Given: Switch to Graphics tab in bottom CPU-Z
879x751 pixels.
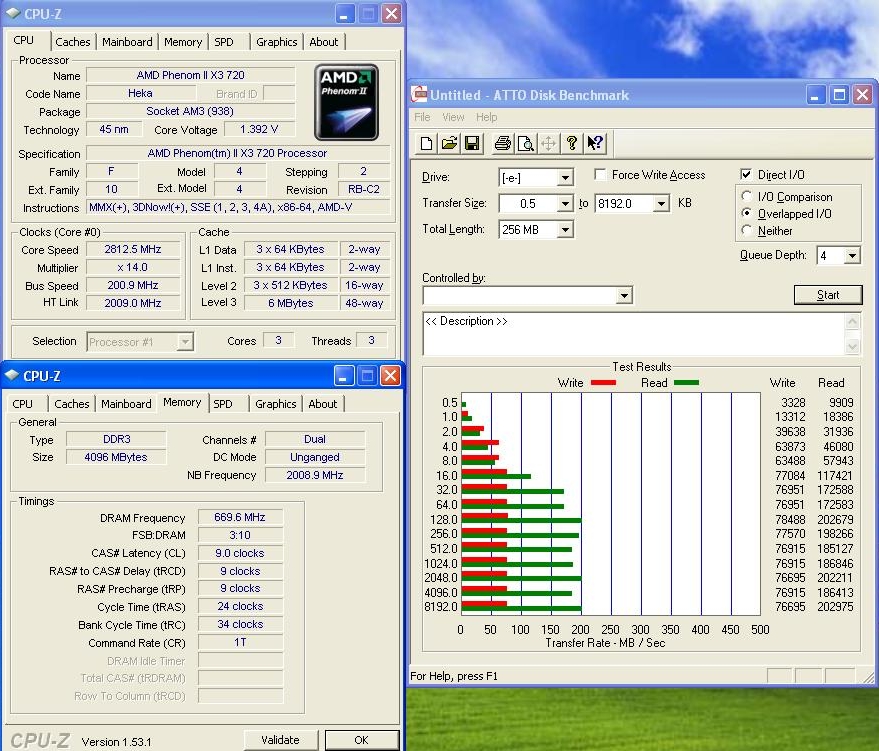Looking at the screenshot, I should point(275,404).
